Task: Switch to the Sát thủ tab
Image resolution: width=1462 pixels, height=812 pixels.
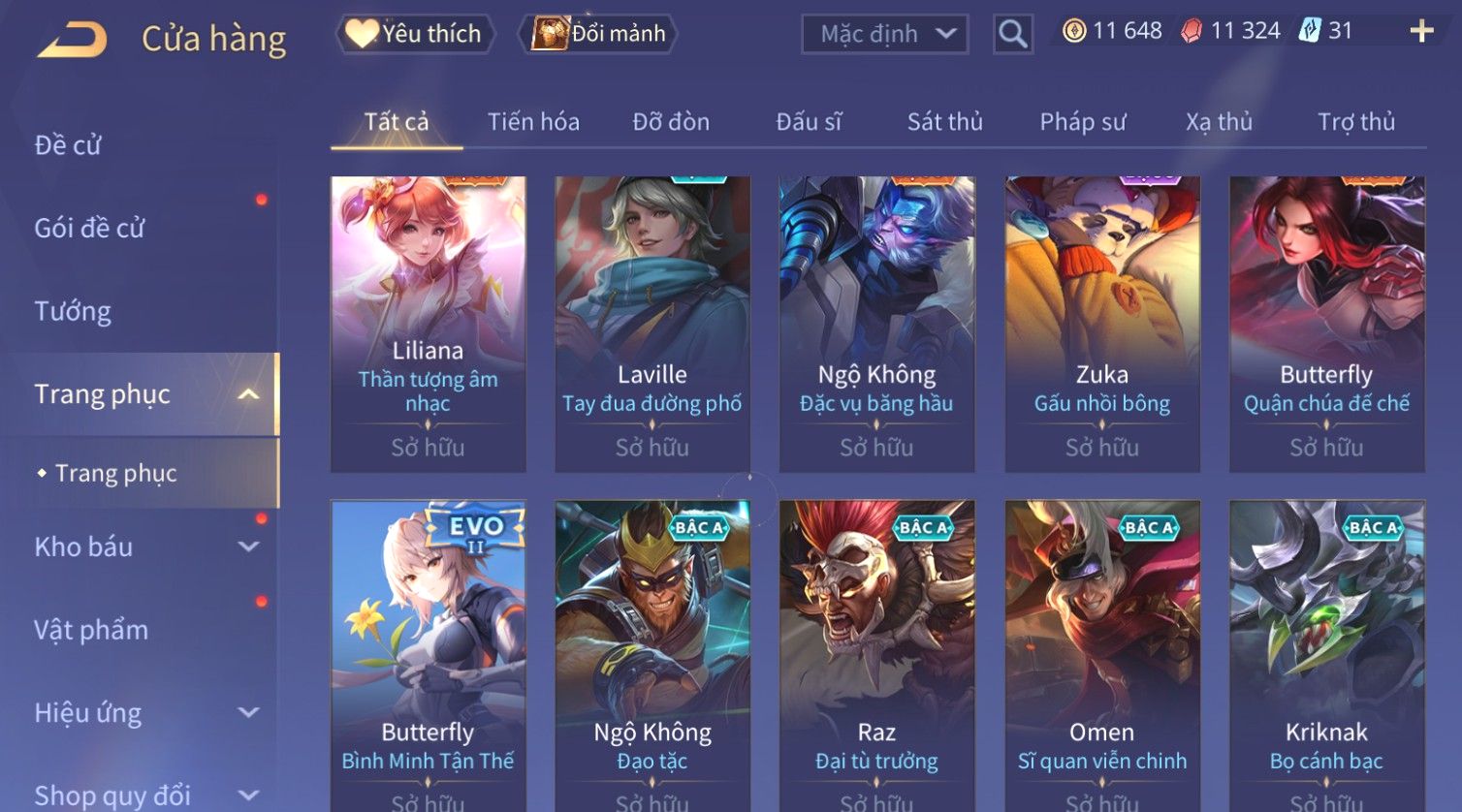Action: (945, 122)
